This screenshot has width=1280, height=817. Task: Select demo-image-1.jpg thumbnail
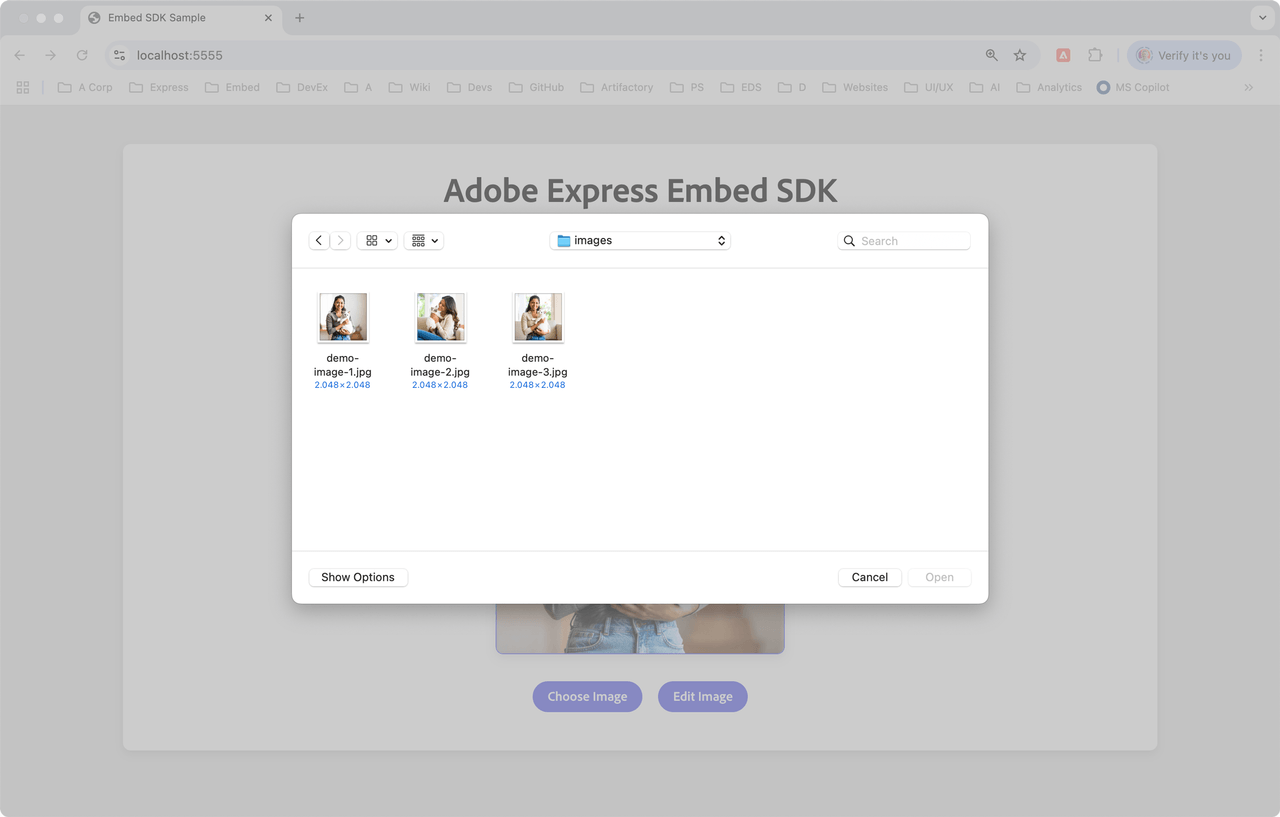pyautogui.click(x=343, y=318)
